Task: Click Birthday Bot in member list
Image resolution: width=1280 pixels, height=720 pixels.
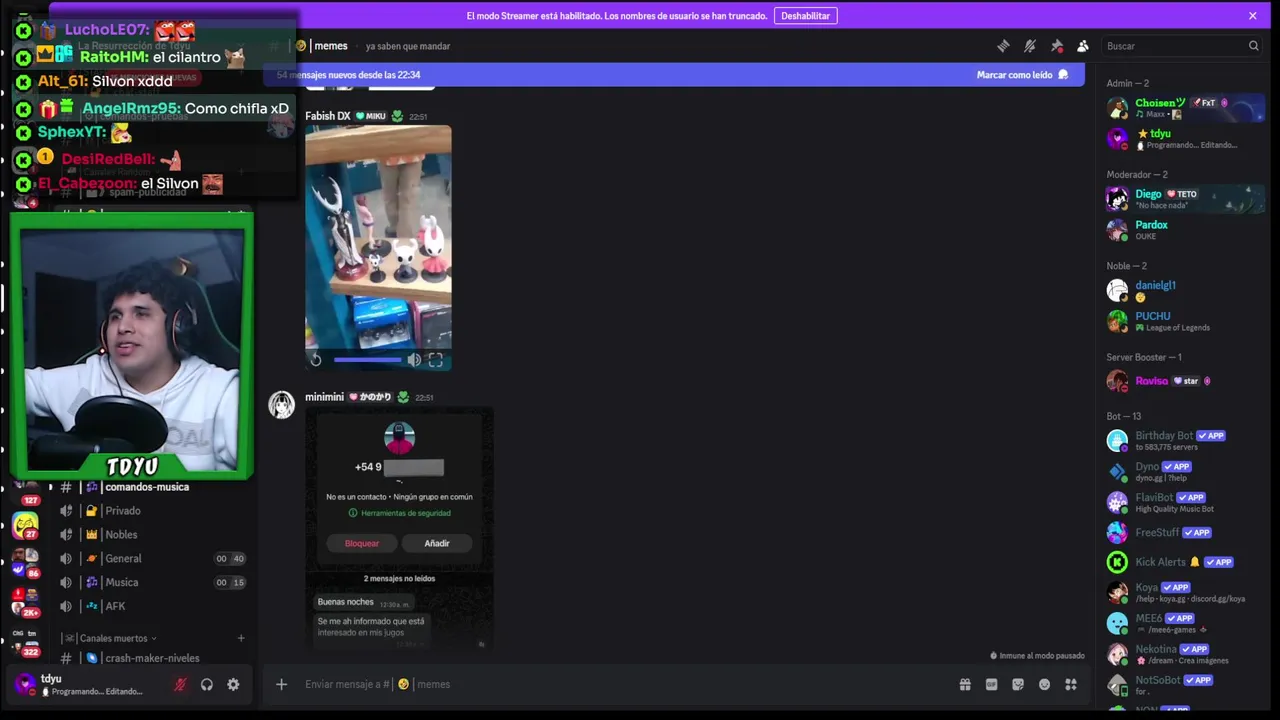Action: point(1185,441)
